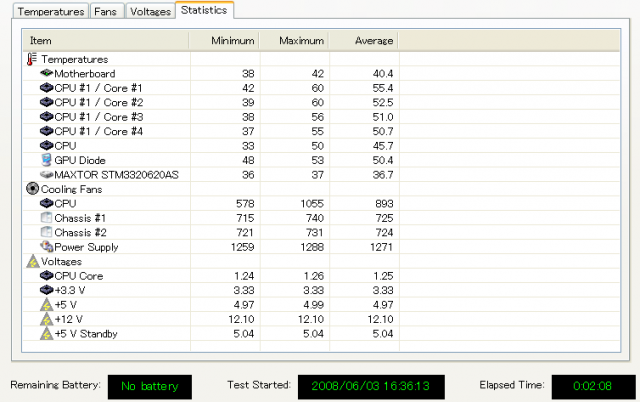
Task: Click the Elapsed Time counter display
Action: (x=593, y=386)
